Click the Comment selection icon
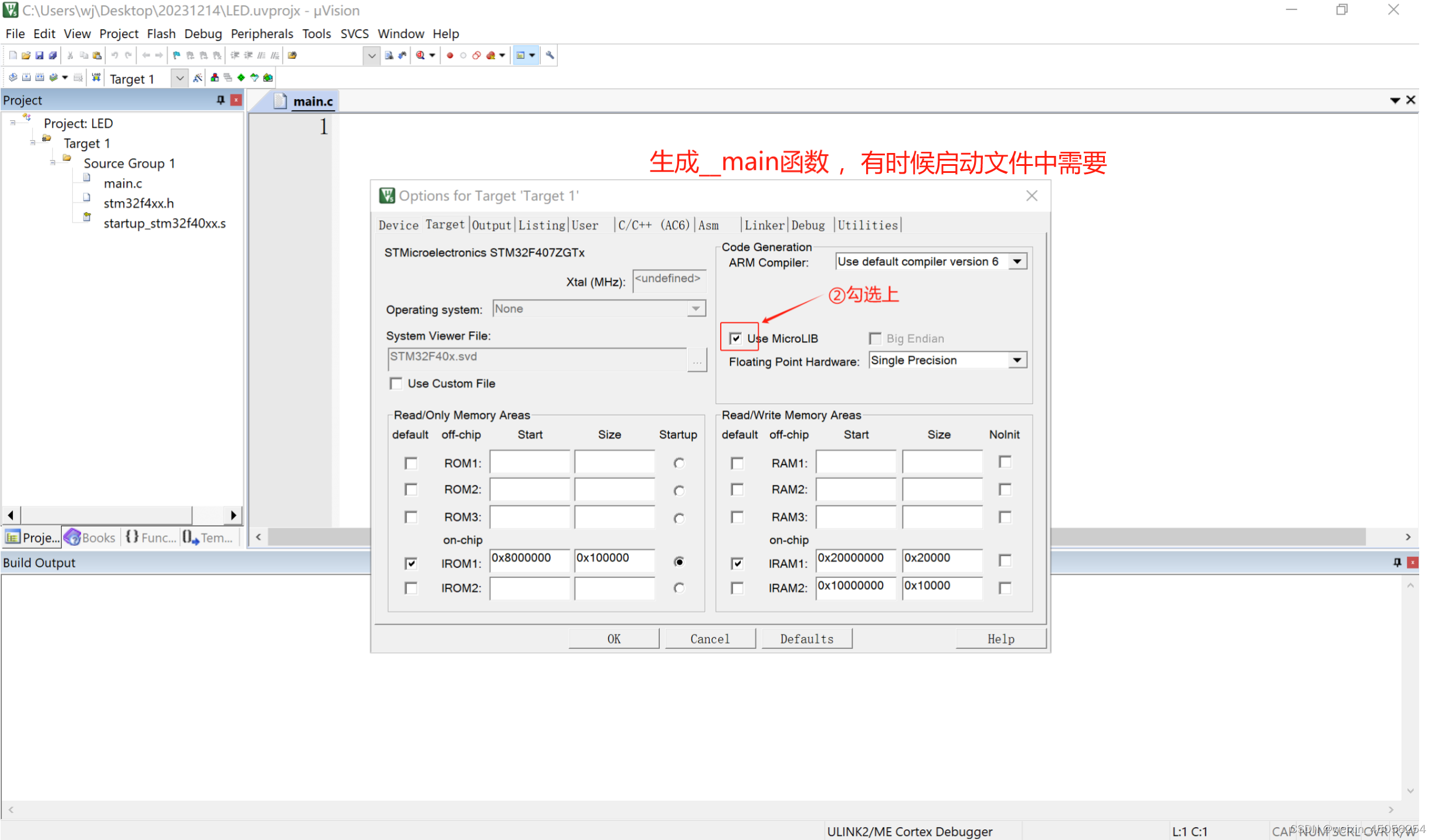Screen dimensions: 1435x840 262,55
